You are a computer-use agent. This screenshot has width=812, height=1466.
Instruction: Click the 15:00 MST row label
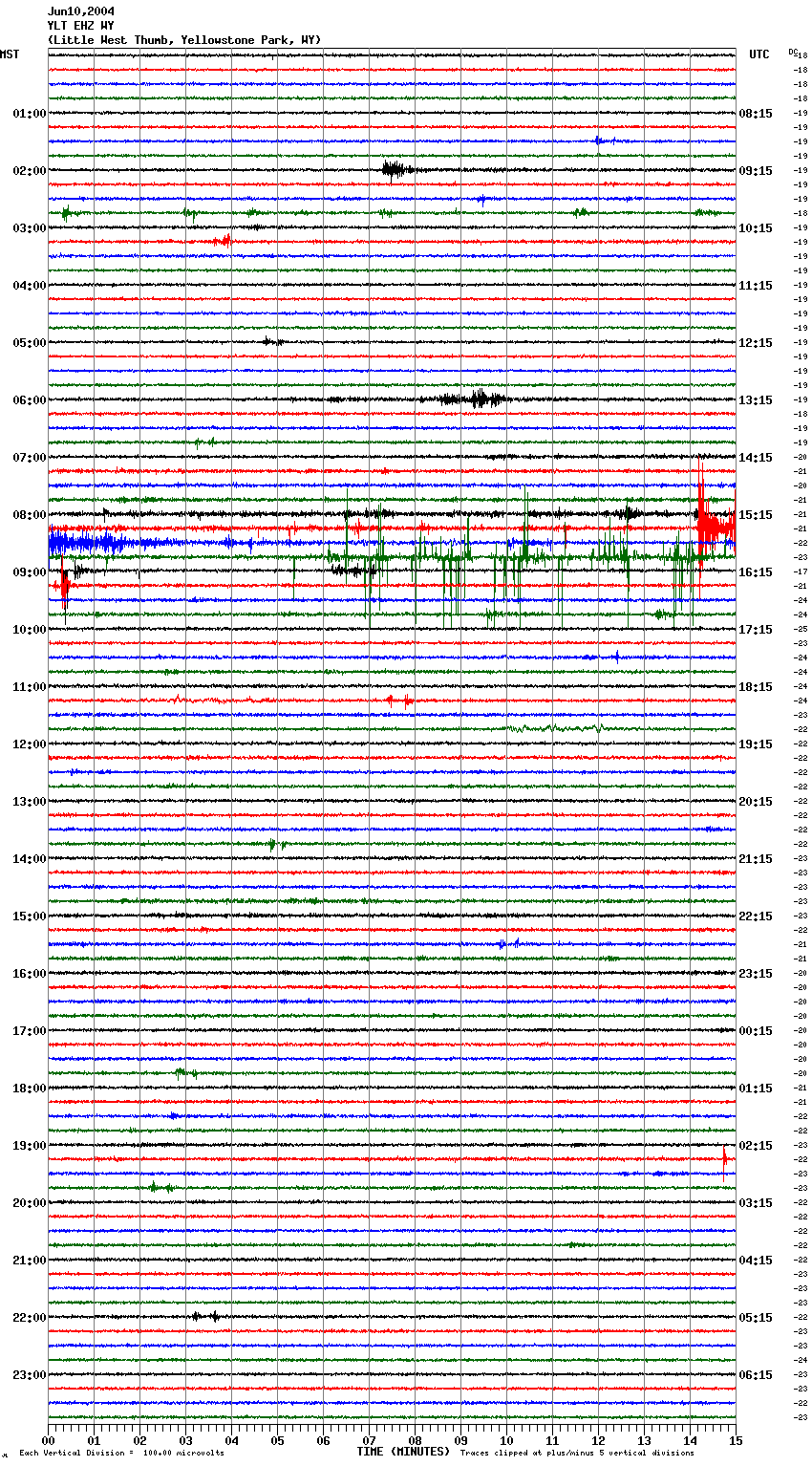30,916
